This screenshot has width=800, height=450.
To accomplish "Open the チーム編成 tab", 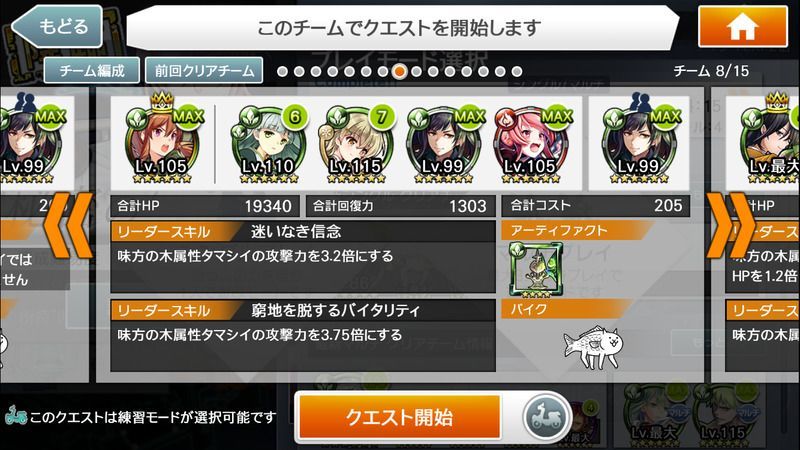I will coord(92,70).
